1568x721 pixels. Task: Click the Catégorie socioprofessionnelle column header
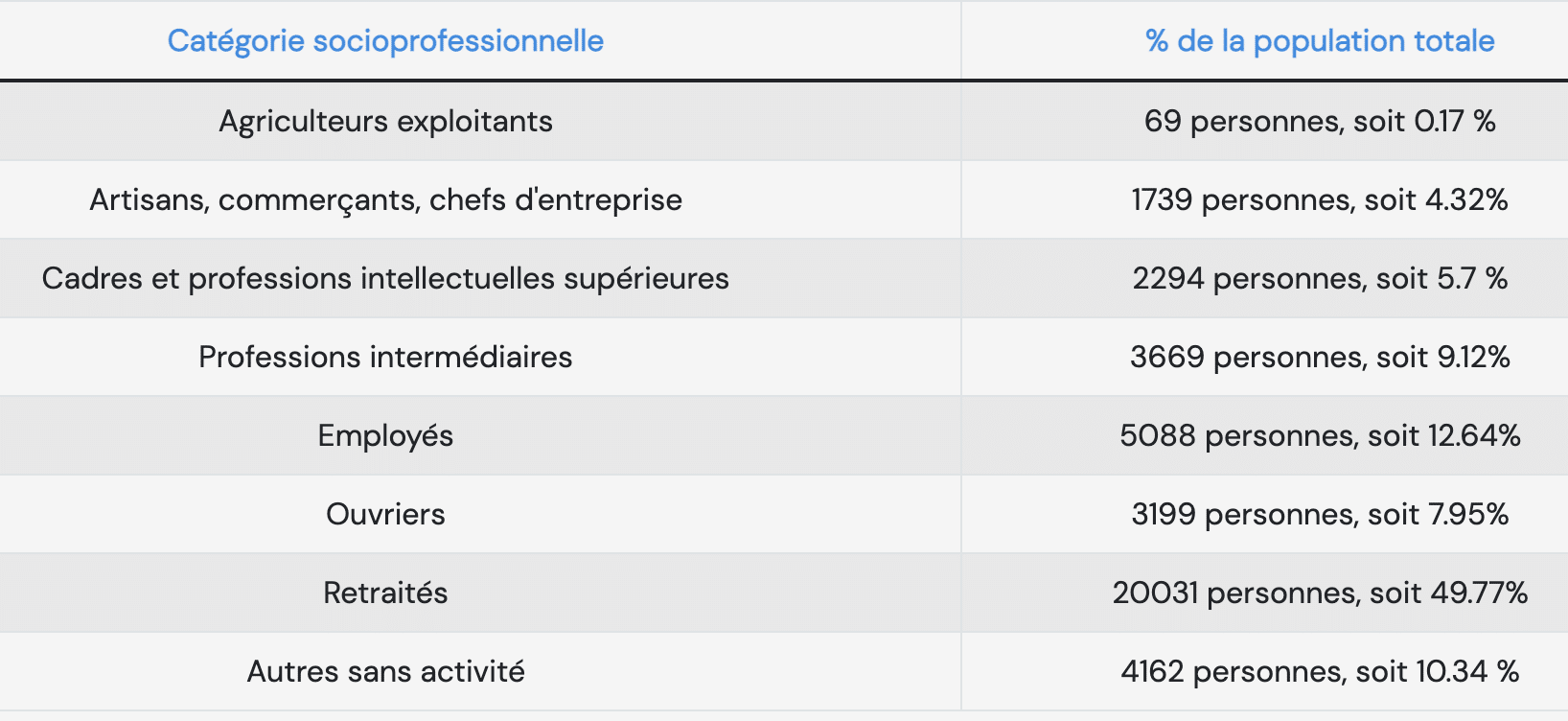(385, 40)
